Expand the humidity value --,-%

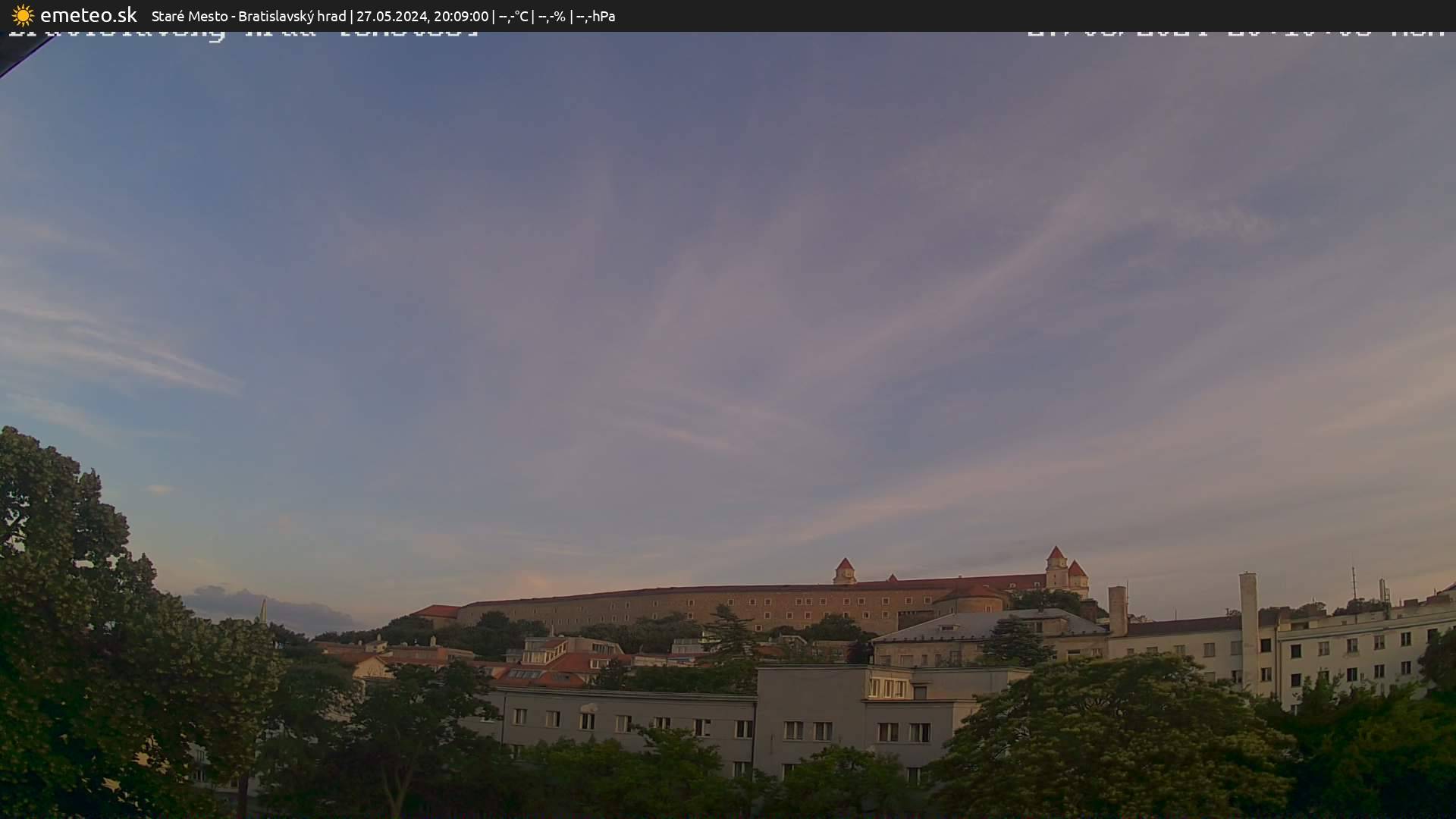click(552, 15)
